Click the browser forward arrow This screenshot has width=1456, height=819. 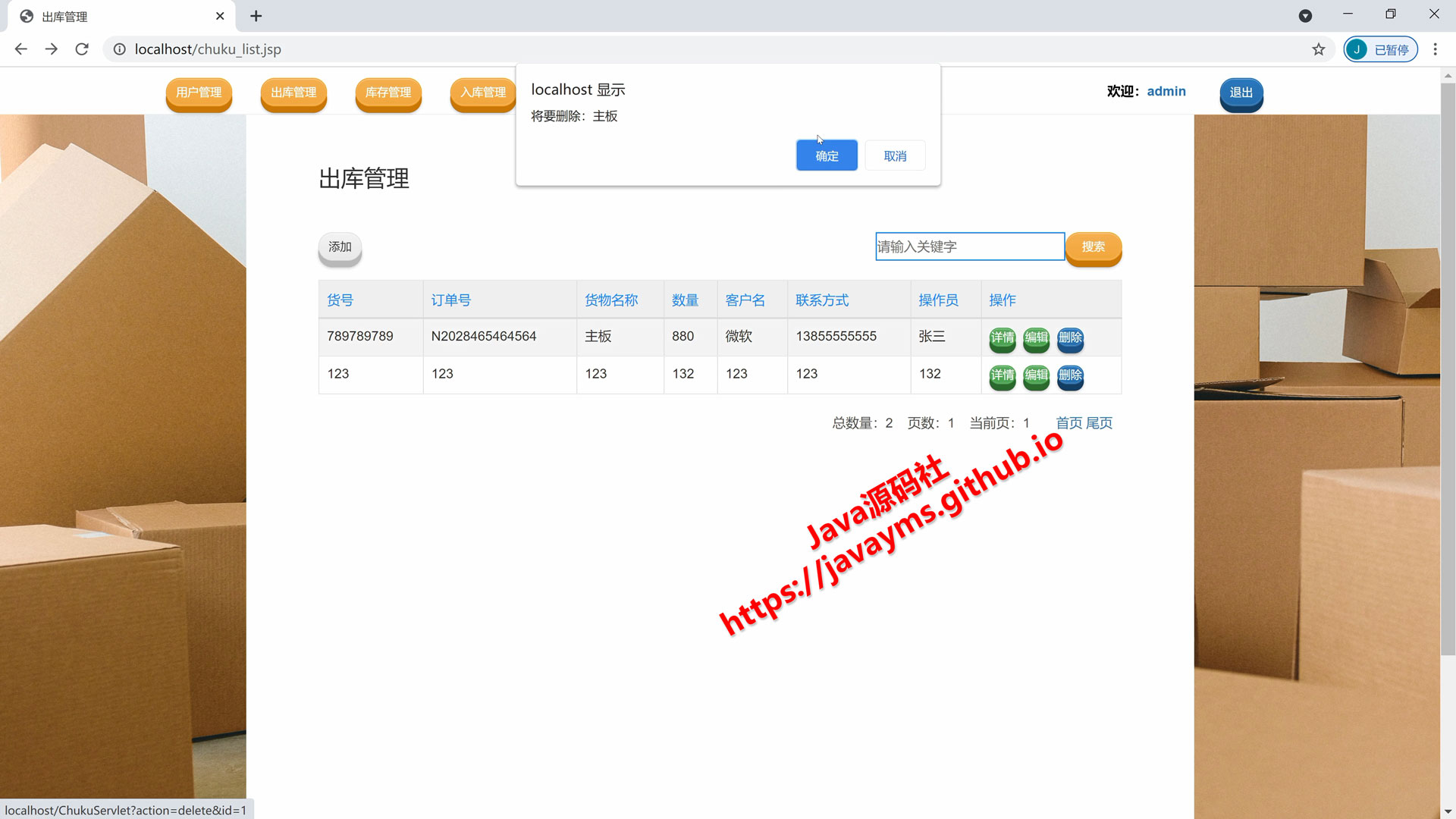pos(52,49)
